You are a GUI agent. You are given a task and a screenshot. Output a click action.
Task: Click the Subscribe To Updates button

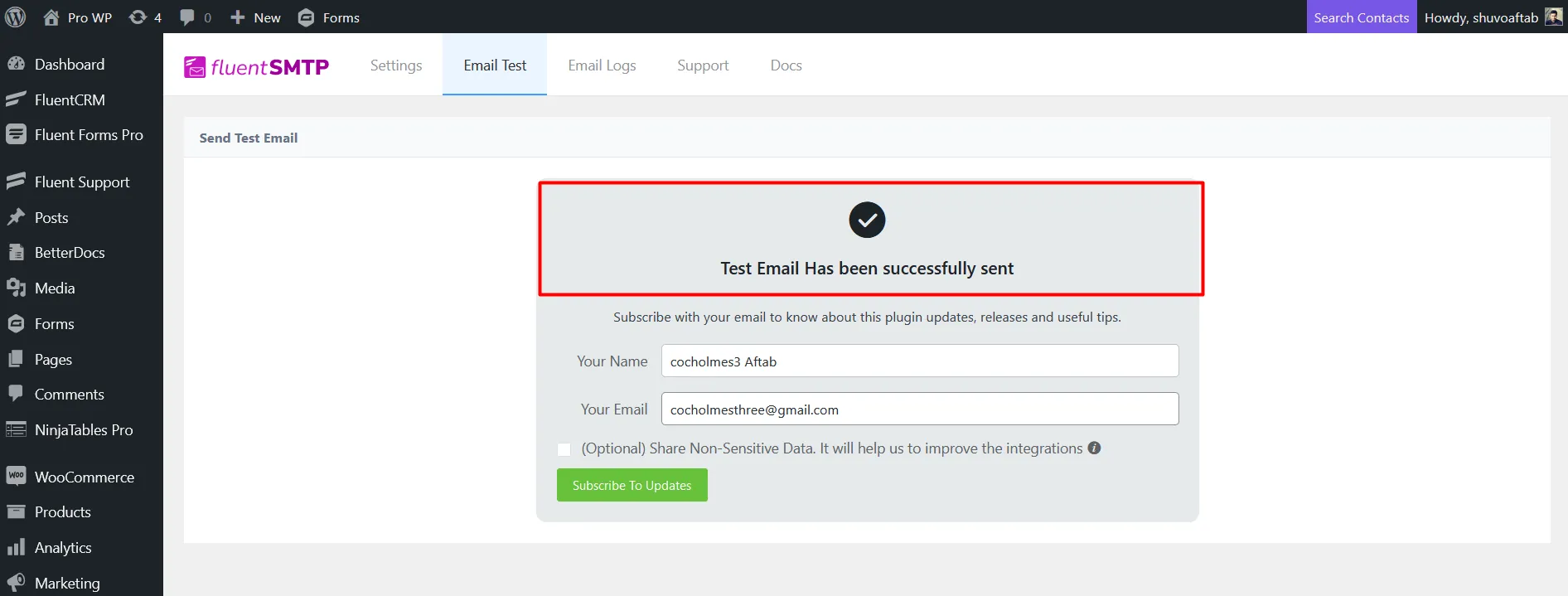pyautogui.click(x=632, y=485)
